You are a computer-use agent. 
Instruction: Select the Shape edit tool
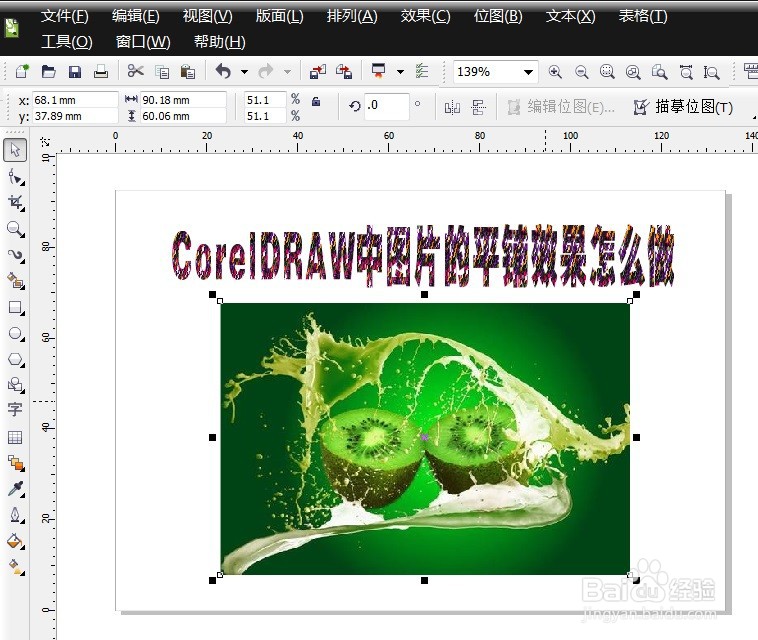pos(16,177)
